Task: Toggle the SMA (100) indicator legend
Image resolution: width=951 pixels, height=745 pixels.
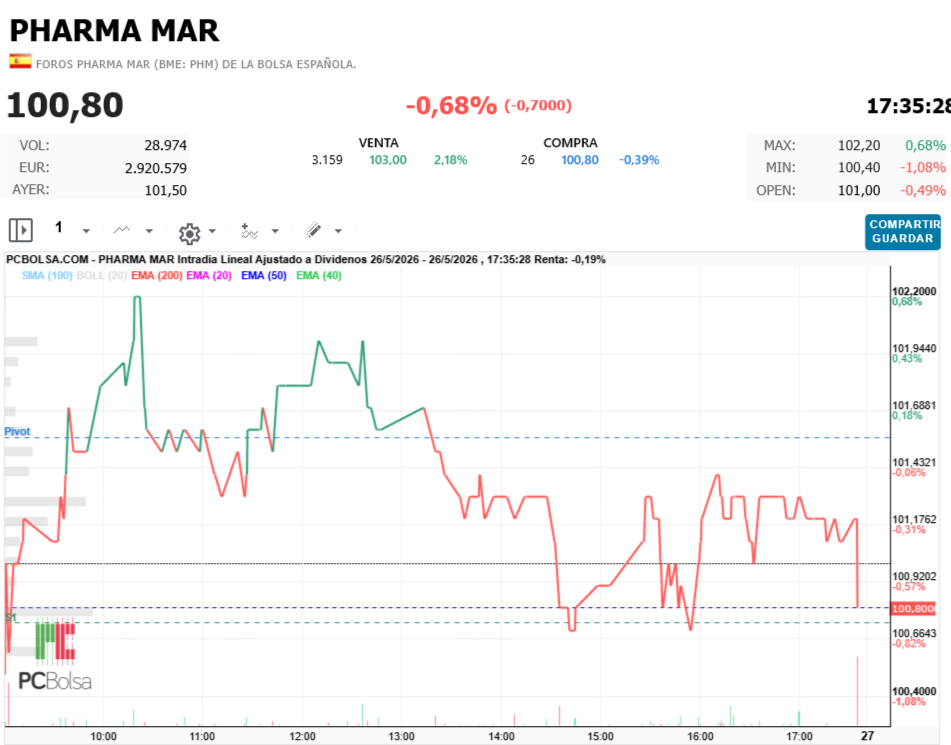Action: 47,275
